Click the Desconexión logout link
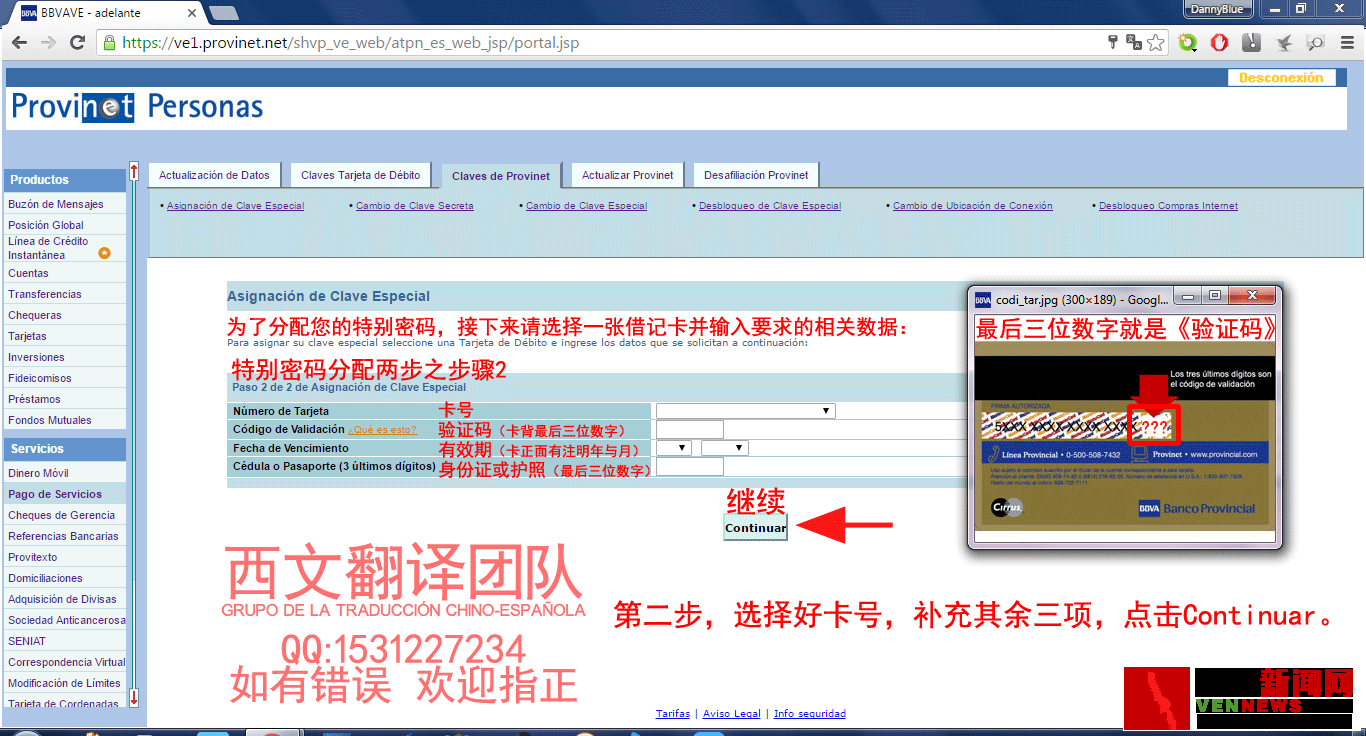The image size is (1366, 736). coord(1281,78)
